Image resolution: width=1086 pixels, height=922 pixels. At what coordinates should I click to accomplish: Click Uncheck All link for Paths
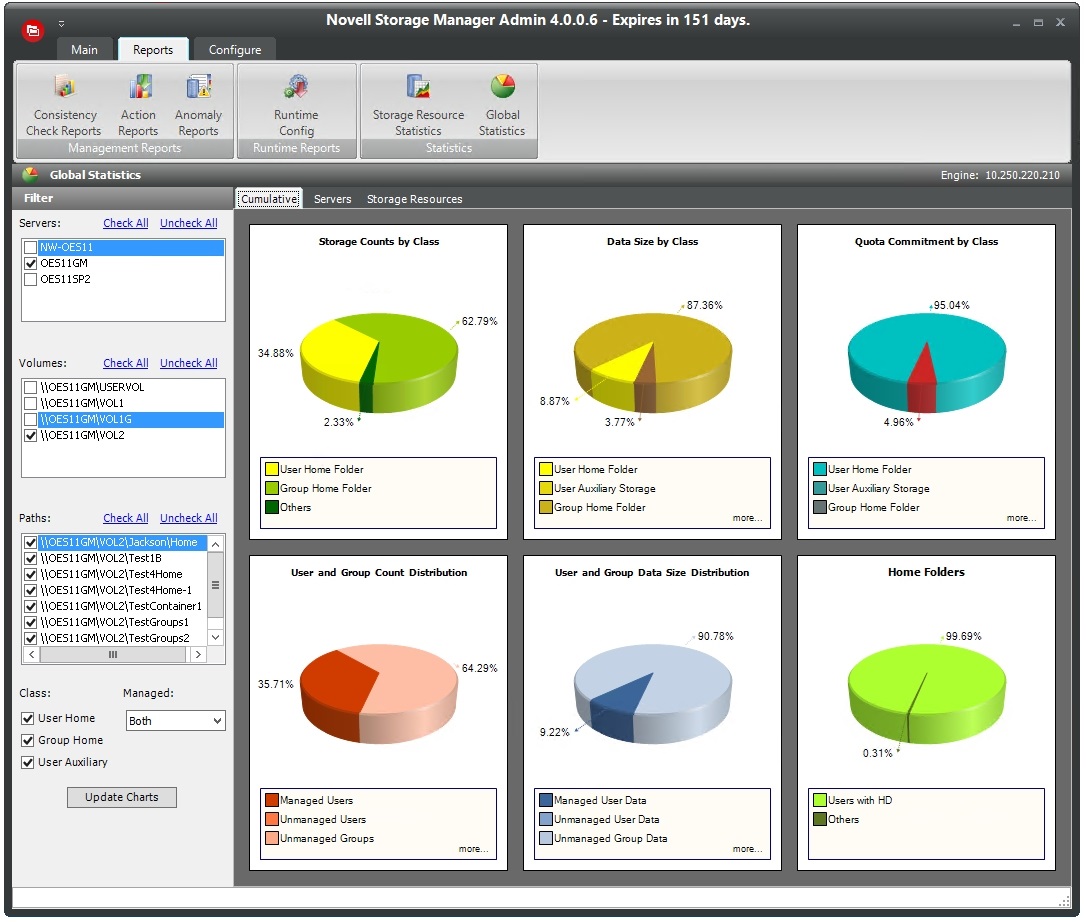pos(188,518)
